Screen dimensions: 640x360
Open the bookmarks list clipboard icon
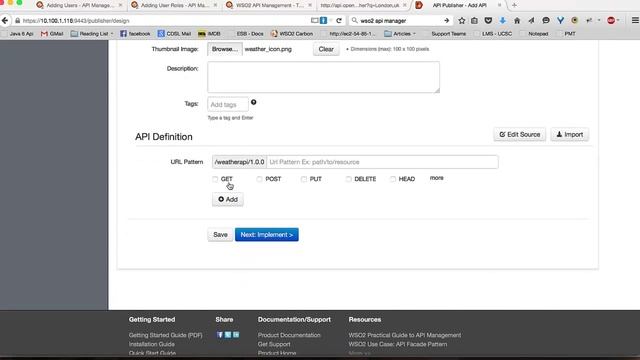point(474,20)
